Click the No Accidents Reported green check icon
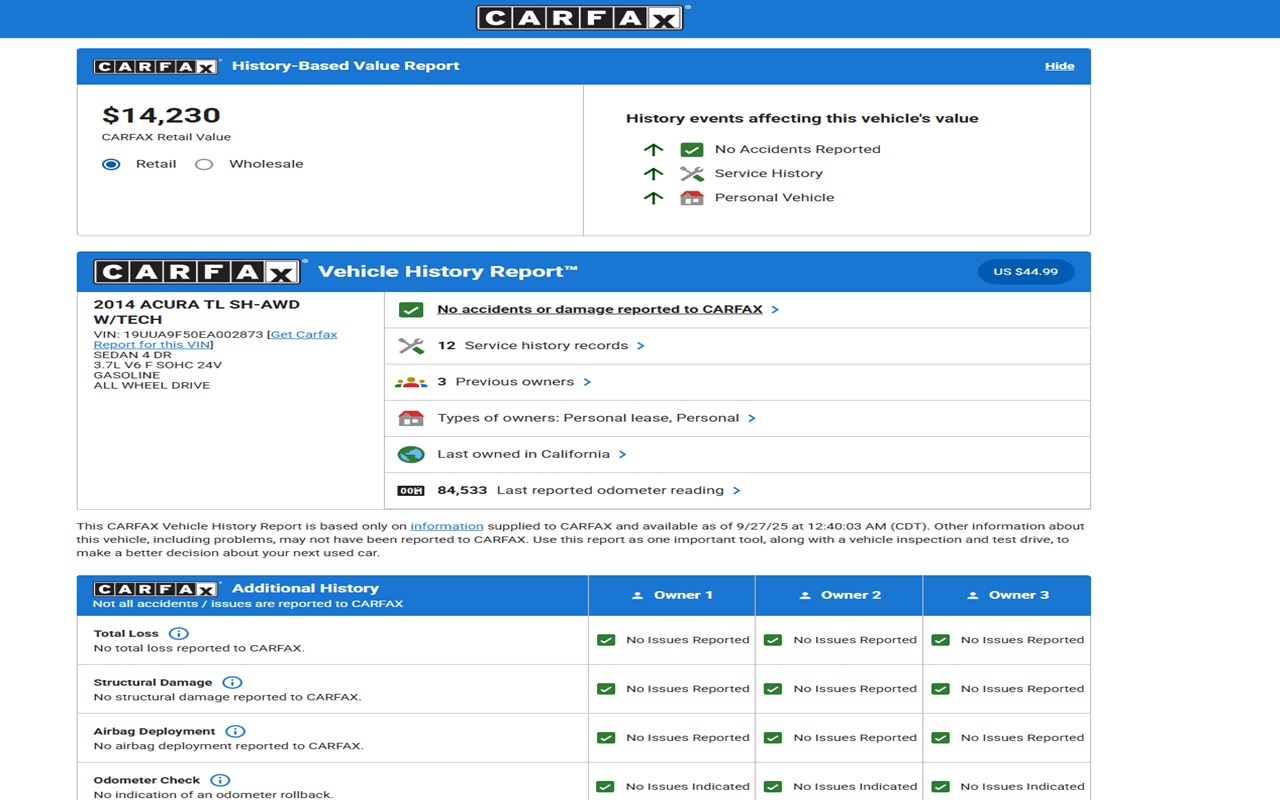The image size is (1280, 800). 692,150
